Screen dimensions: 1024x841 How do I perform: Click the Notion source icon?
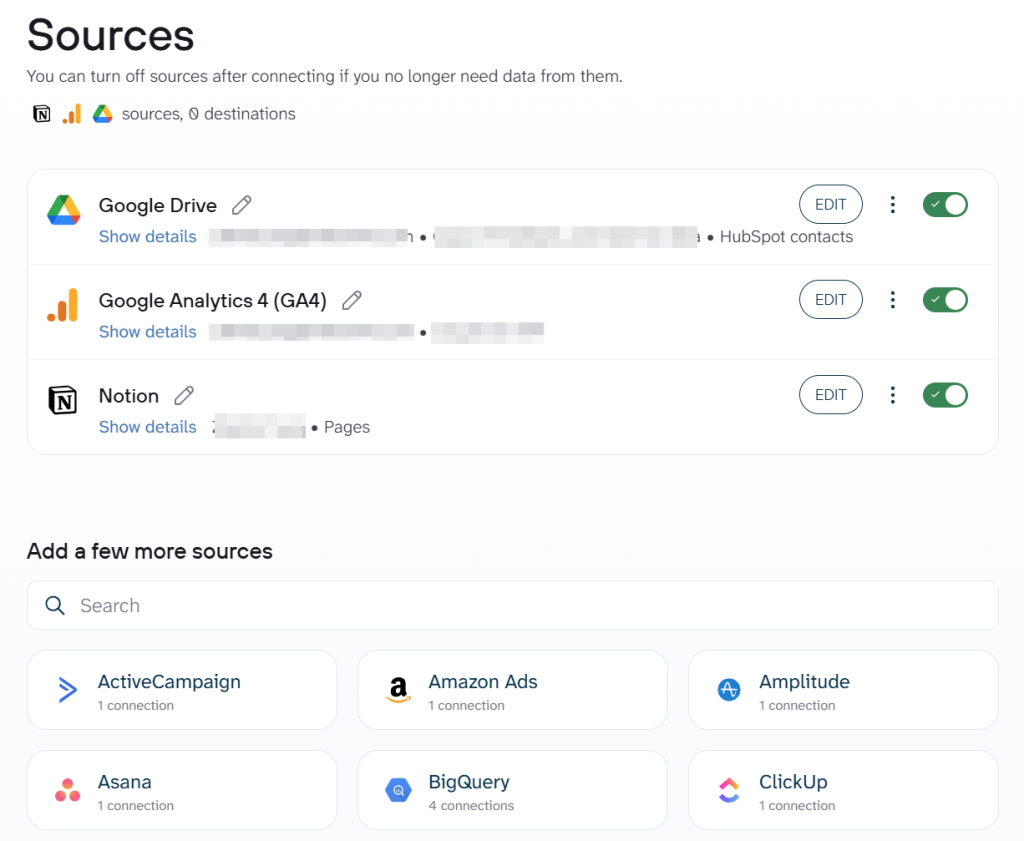pyautogui.click(x=63, y=400)
